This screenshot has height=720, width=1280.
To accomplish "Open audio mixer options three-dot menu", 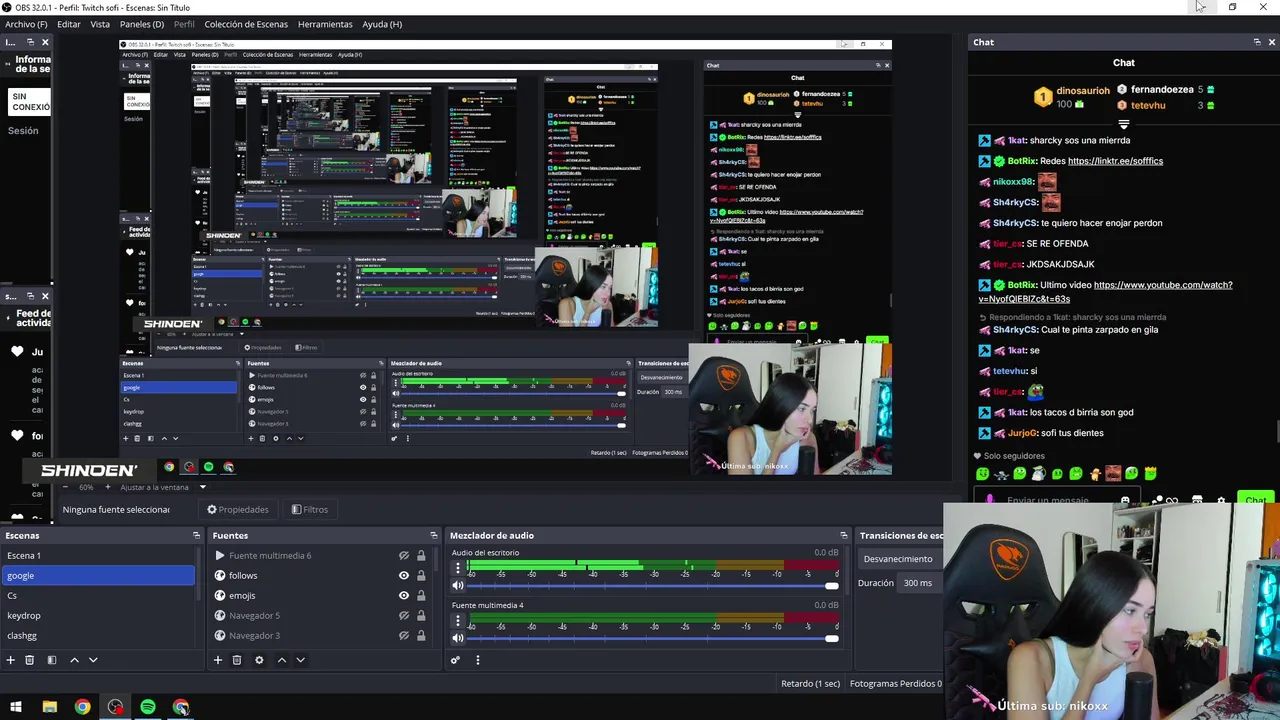I will [x=477, y=660].
